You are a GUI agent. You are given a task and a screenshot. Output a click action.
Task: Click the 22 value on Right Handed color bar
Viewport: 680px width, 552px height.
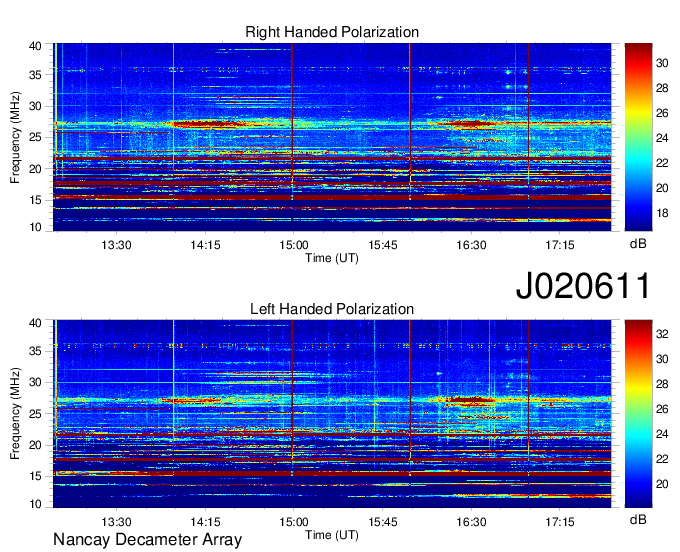662,163
